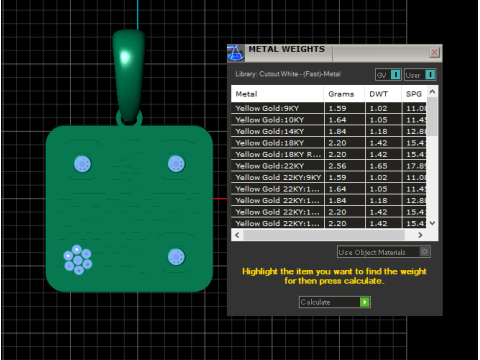Select the Yellow Gold 22KY:9KY row
This screenshot has width=480, height=360.
click(x=329, y=178)
